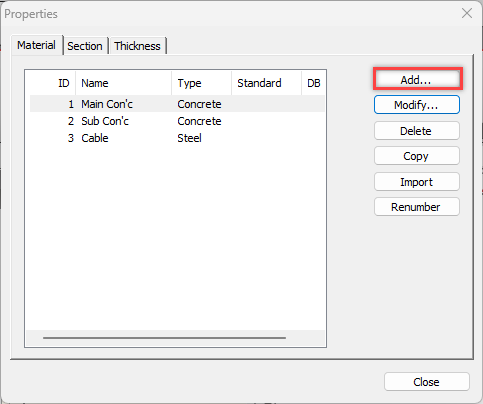This screenshot has height=404, width=483.
Task: Switch to the Thickness tab
Action: tap(137, 46)
